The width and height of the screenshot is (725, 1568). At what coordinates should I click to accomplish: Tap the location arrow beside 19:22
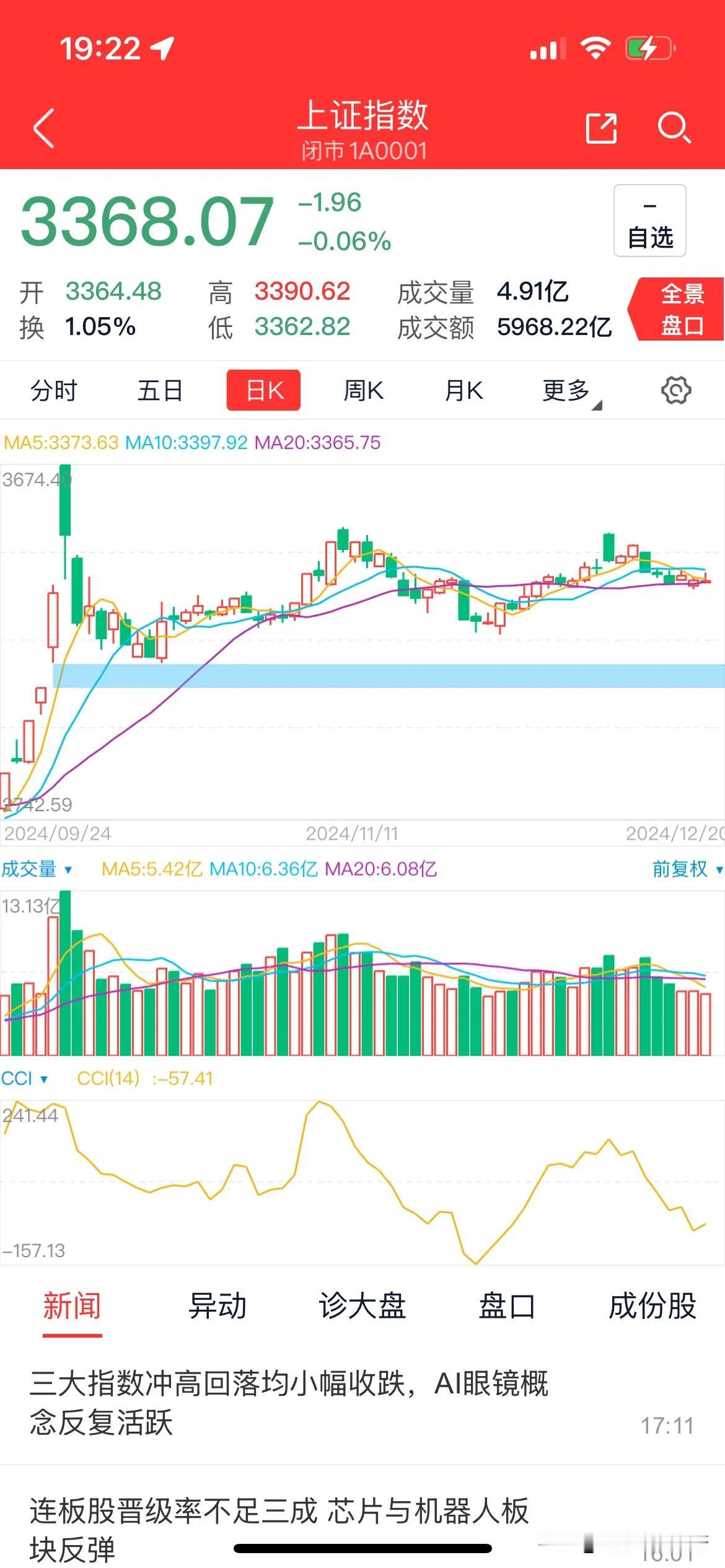162,48
